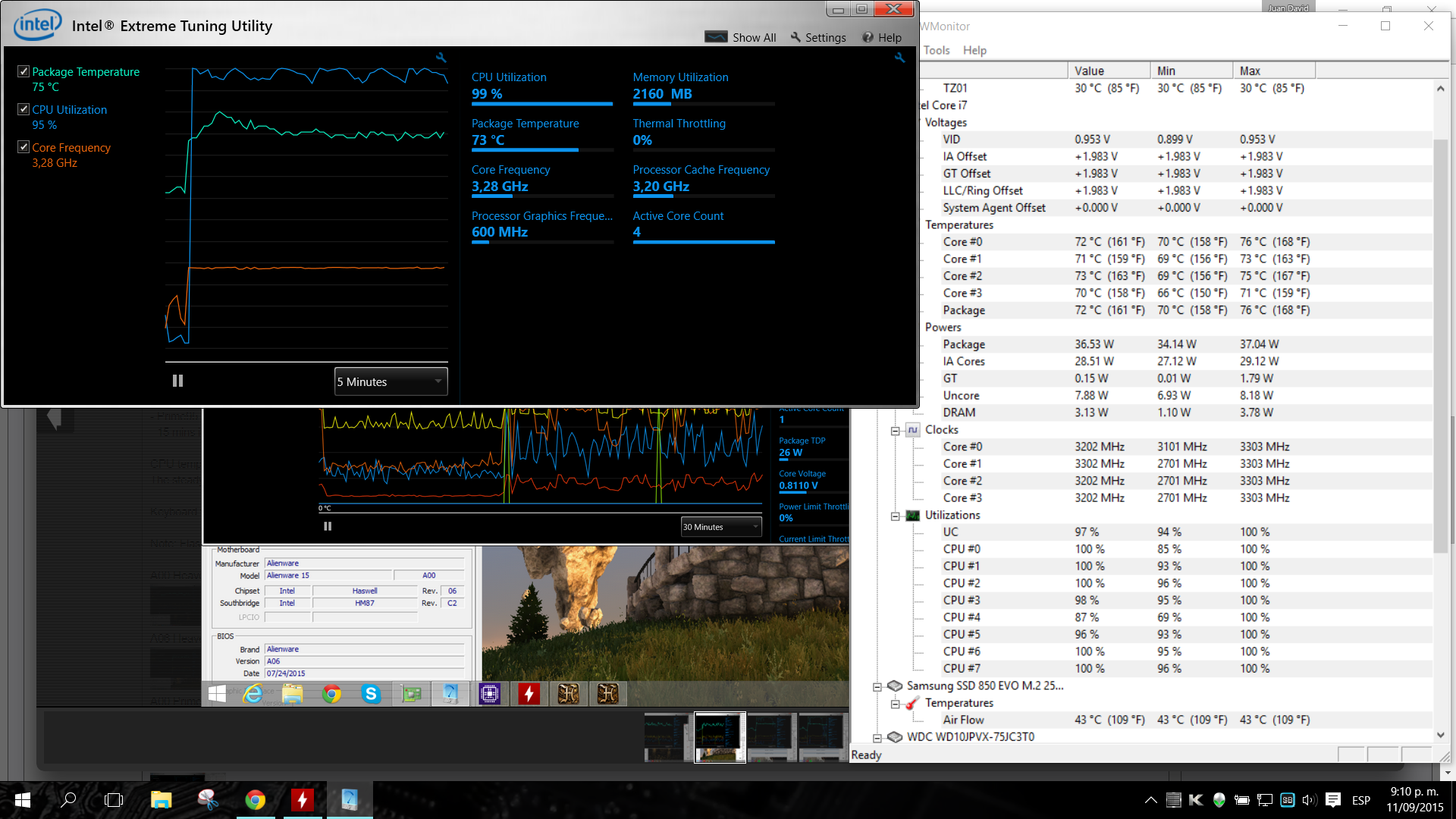Open the volume control in system tray
Image resolution: width=1456 pixels, height=819 pixels.
pos(1310,800)
